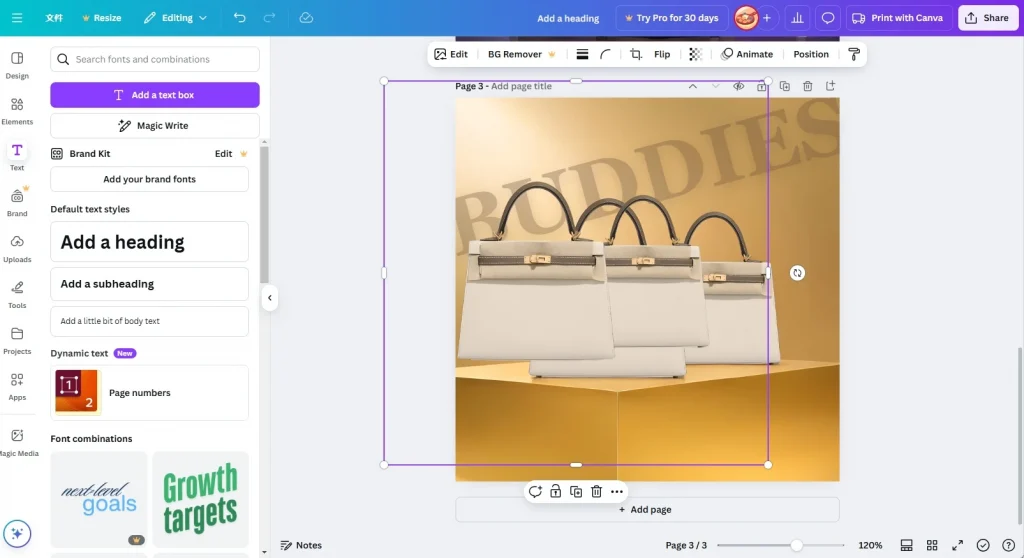Open the corner rounding tool

coord(606,54)
